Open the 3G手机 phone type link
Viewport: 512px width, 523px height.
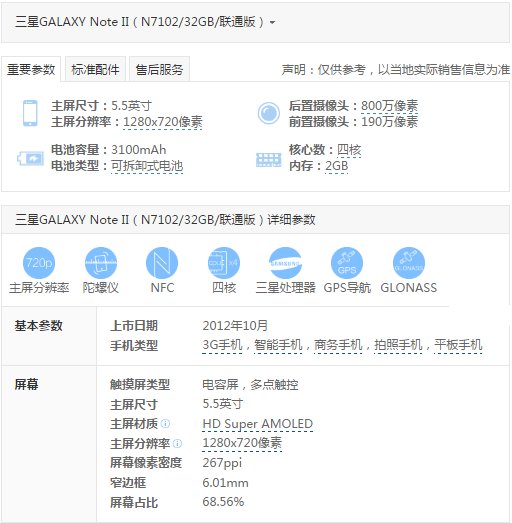(x=222, y=345)
